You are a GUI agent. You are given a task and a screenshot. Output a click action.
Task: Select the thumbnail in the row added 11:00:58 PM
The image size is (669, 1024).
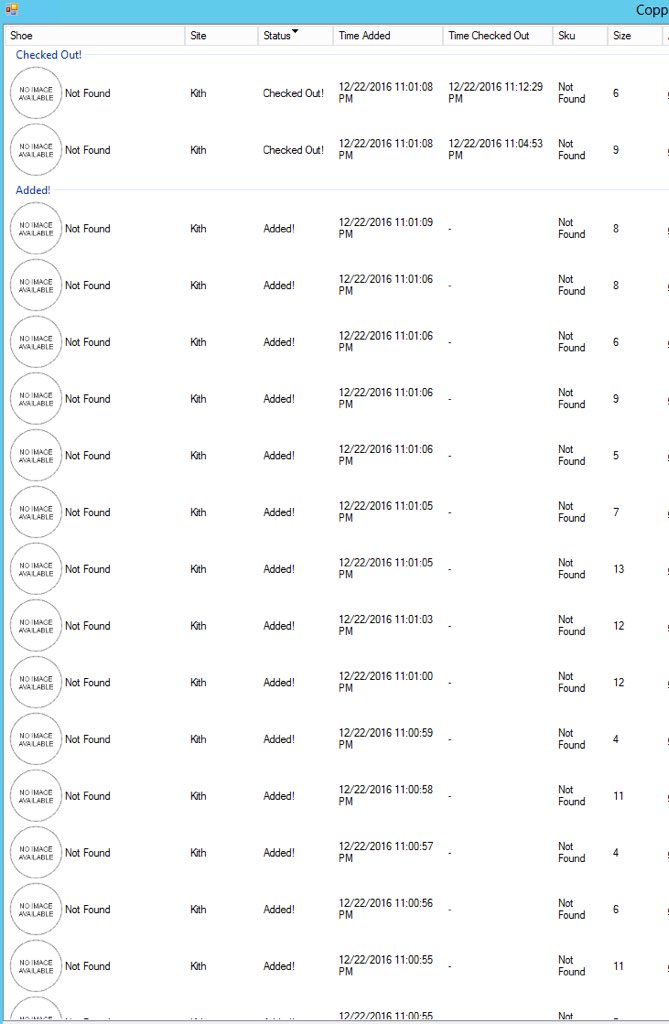tap(36, 796)
